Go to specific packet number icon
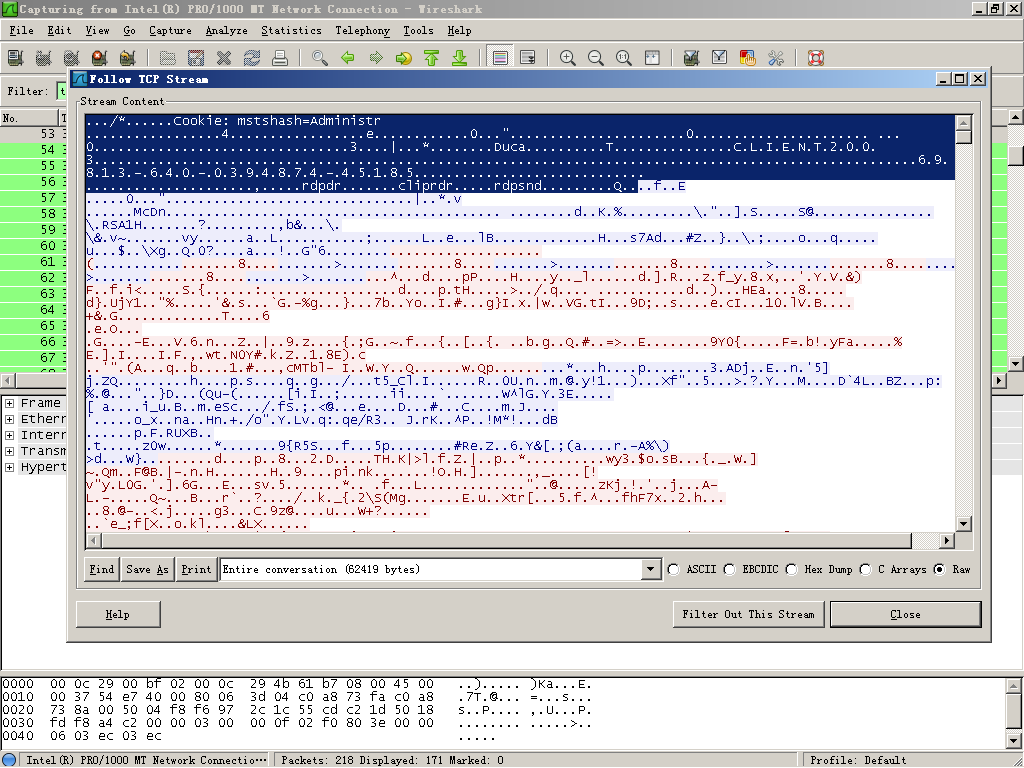This screenshot has height=768, width=1024. [x=404, y=58]
